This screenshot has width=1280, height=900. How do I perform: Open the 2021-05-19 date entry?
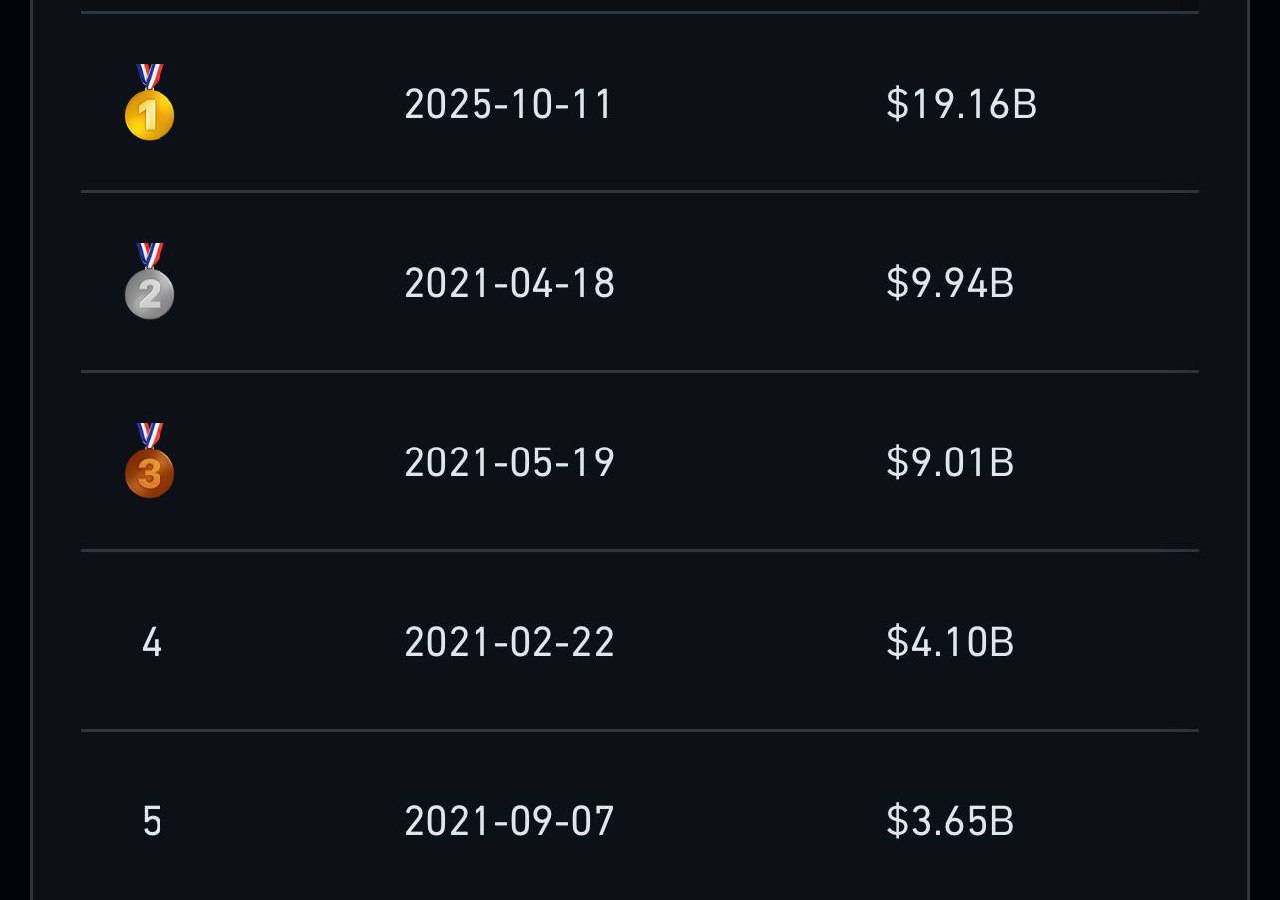pyautogui.click(x=509, y=462)
